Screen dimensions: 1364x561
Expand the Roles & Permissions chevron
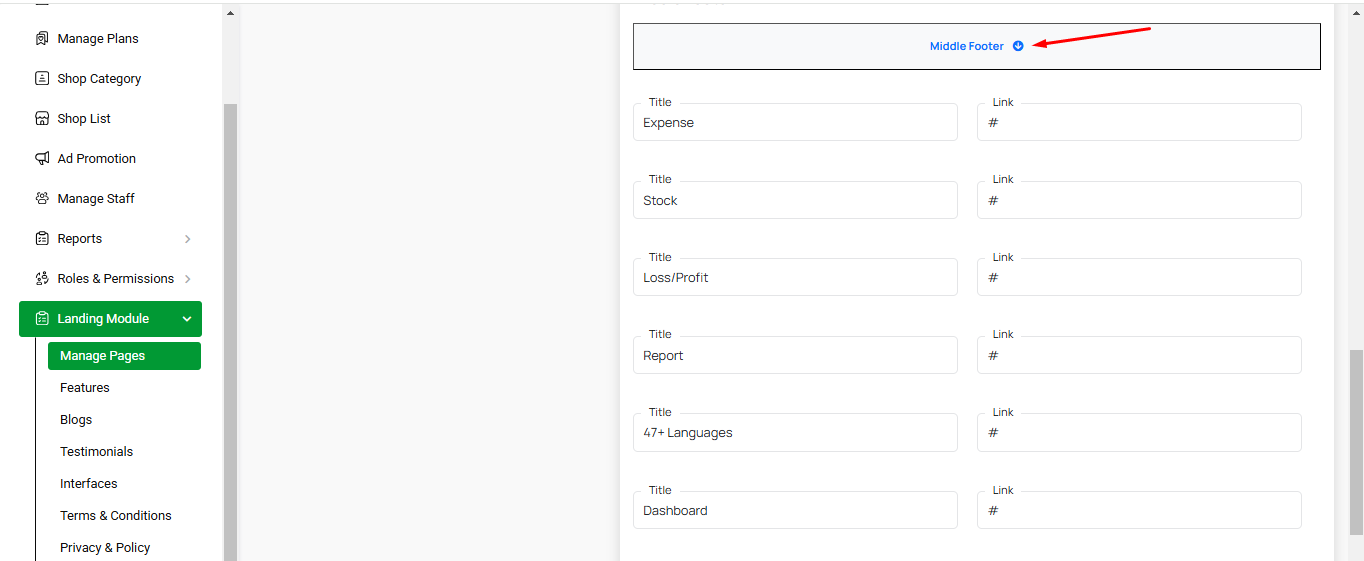[188, 279]
